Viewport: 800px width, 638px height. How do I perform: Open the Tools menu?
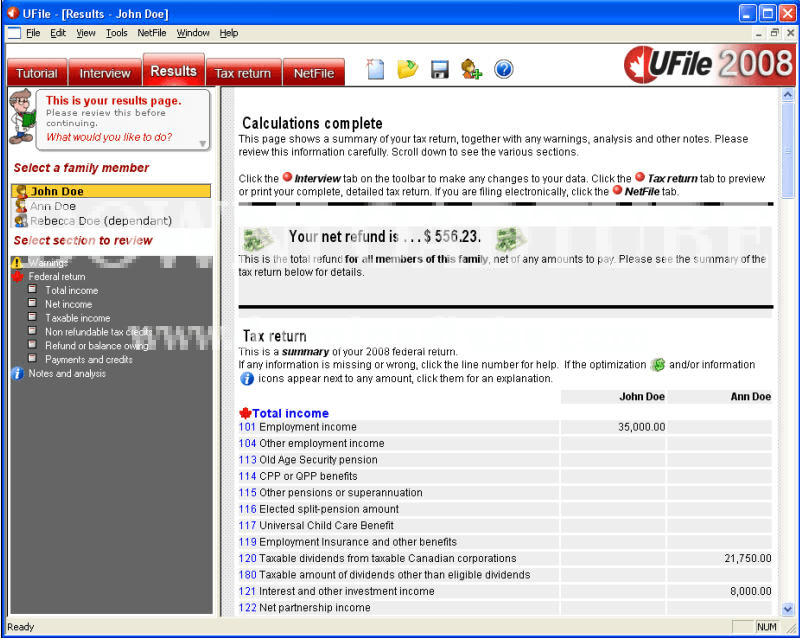click(117, 33)
